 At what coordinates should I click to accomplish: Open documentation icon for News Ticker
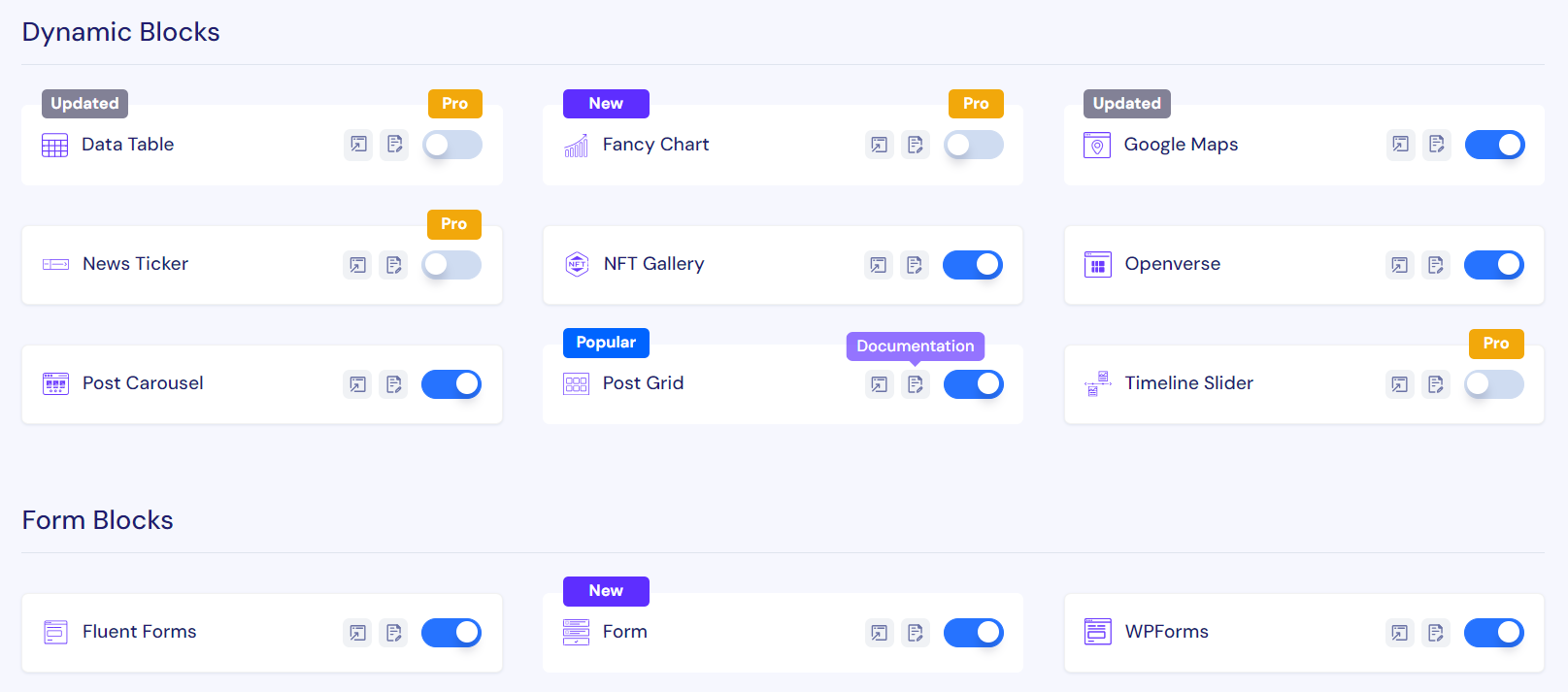click(x=393, y=265)
